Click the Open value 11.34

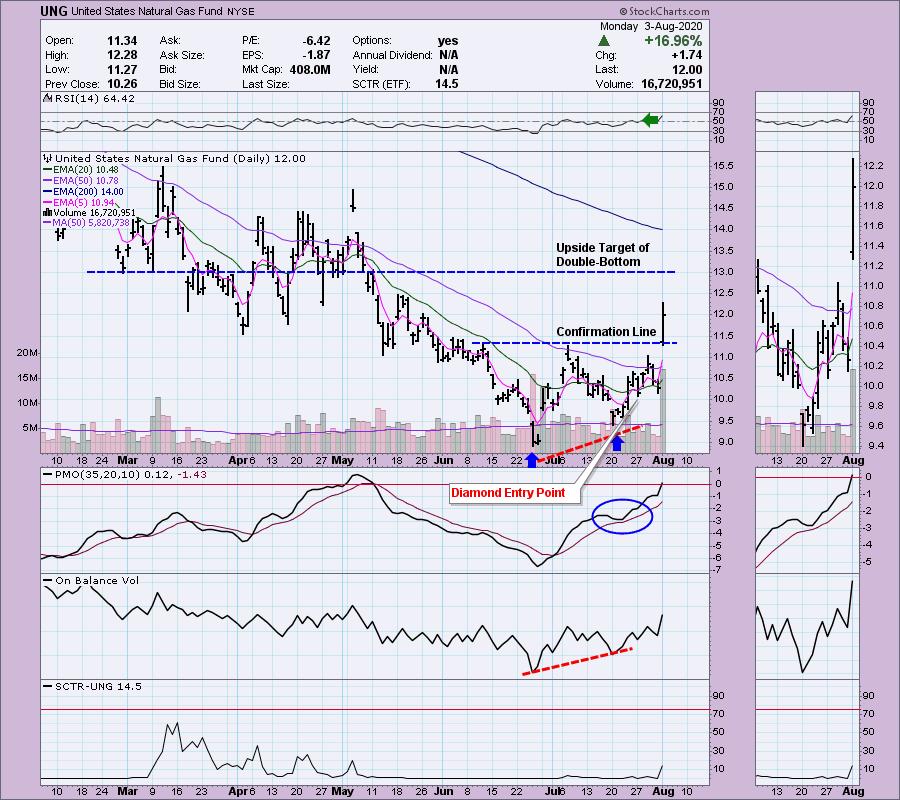coord(122,41)
